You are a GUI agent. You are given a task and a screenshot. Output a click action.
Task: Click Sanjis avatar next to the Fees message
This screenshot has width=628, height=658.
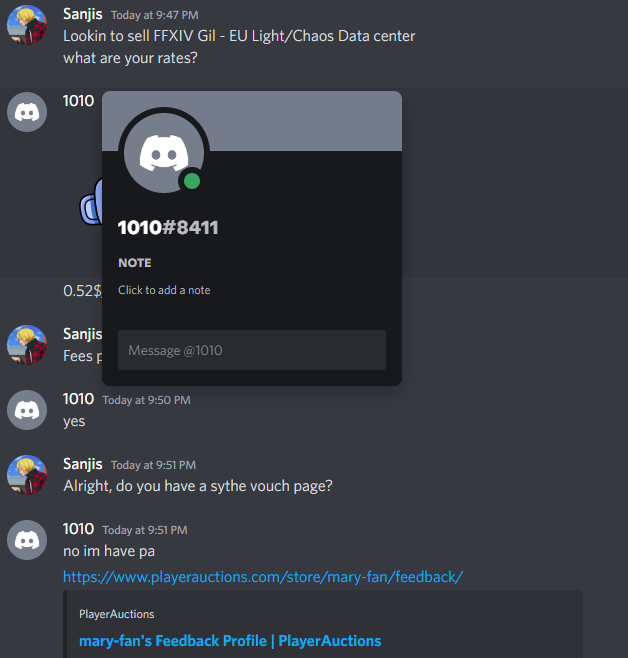(27, 345)
